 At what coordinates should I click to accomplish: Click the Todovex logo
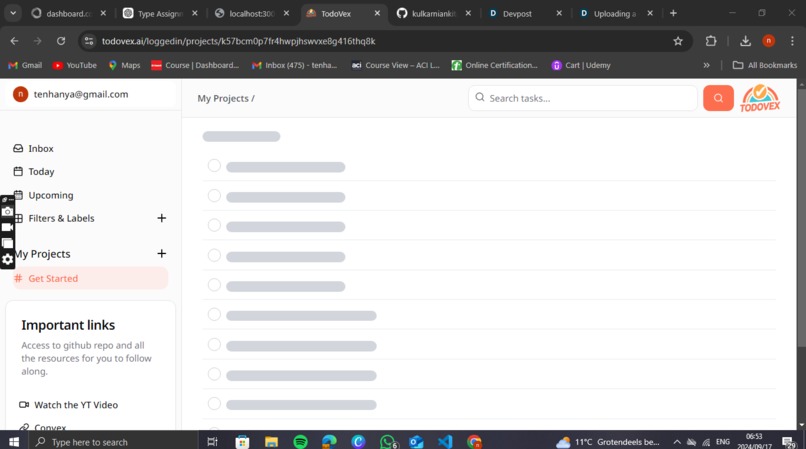tap(760, 98)
